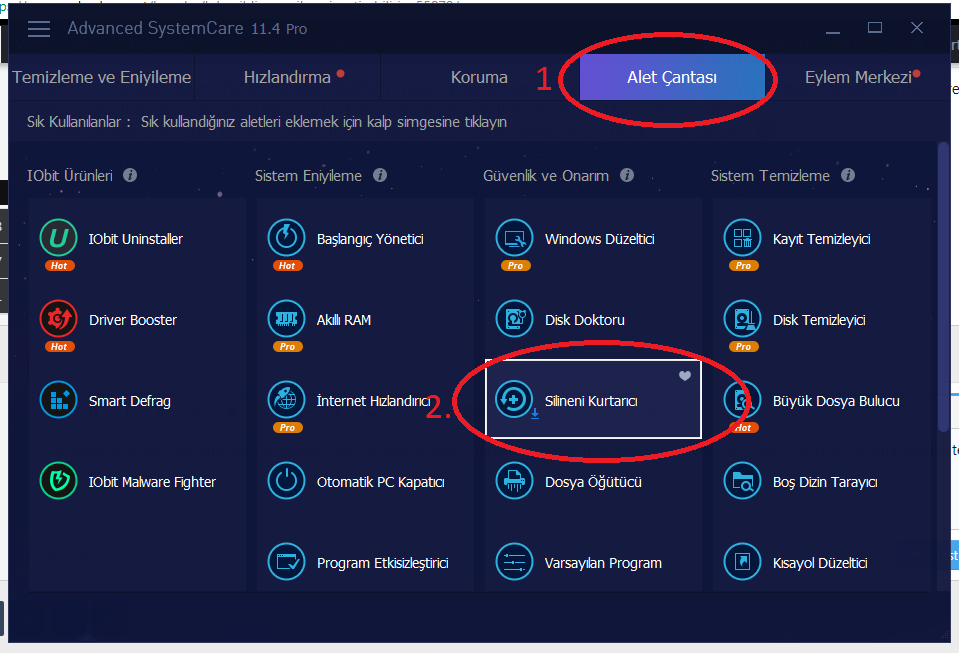The image size is (959, 653).
Task: Select the Alet Çantası tab
Action: (x=672, y=77)
